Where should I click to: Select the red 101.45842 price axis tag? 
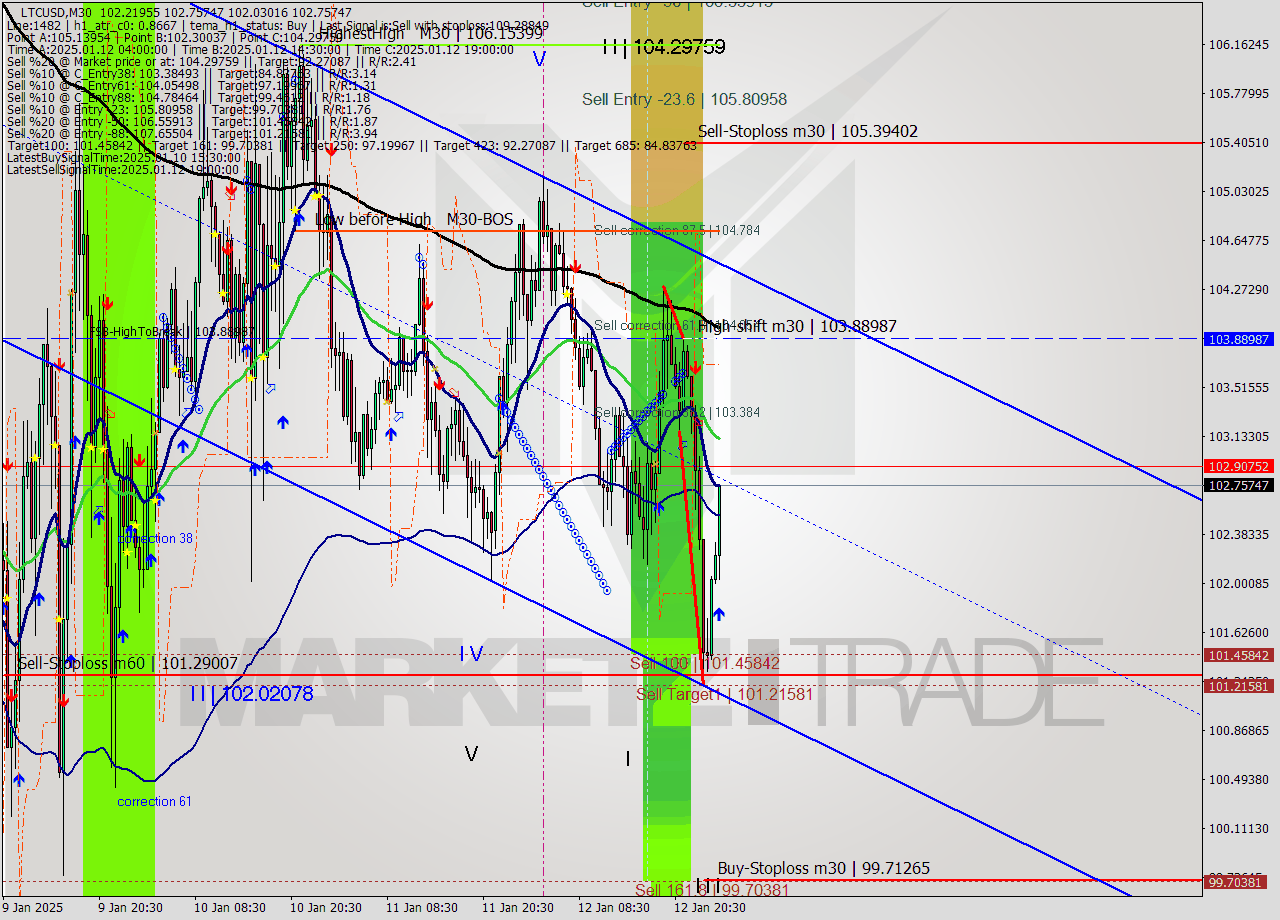point(1239,655)
